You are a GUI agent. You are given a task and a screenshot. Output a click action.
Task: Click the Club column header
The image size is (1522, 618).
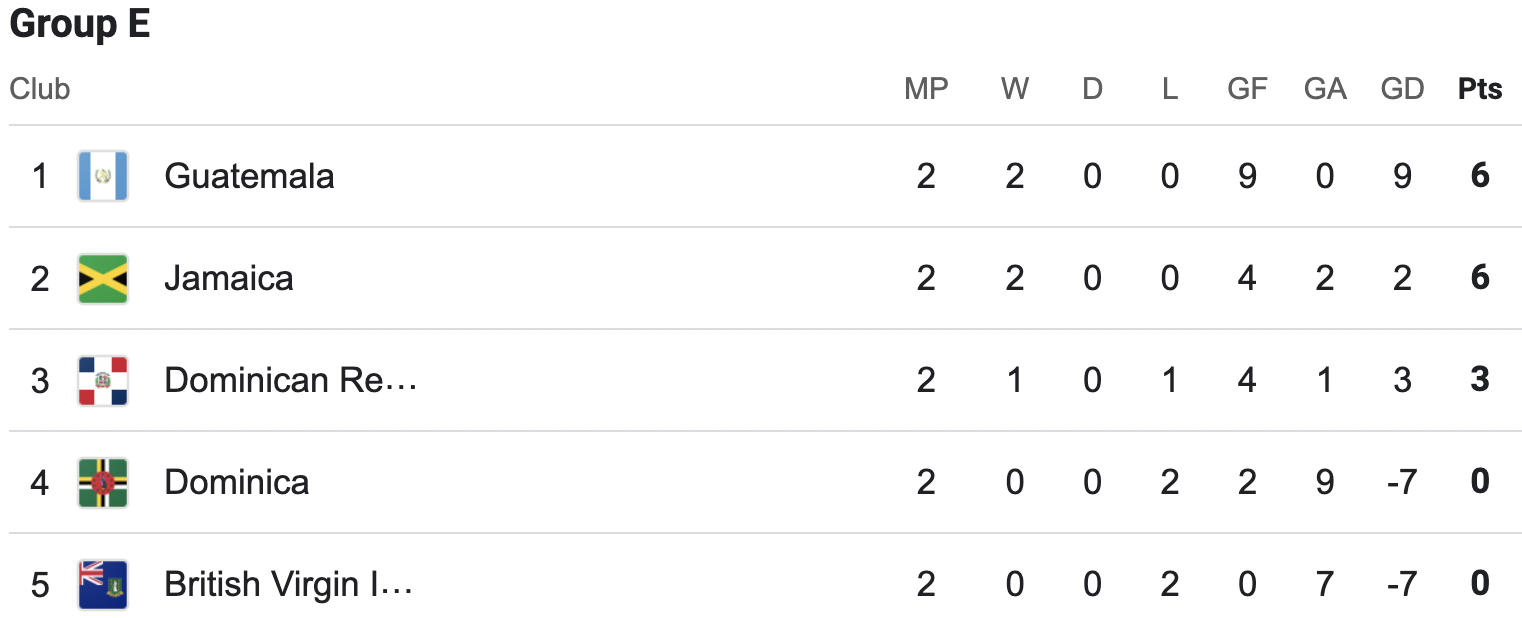pyautogui.click(x=40, y=89)
